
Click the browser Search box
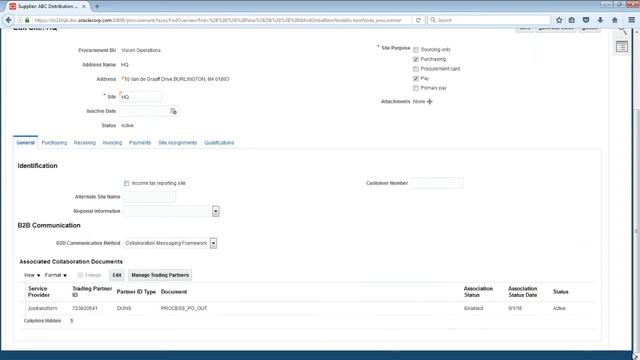coord(489,20)
